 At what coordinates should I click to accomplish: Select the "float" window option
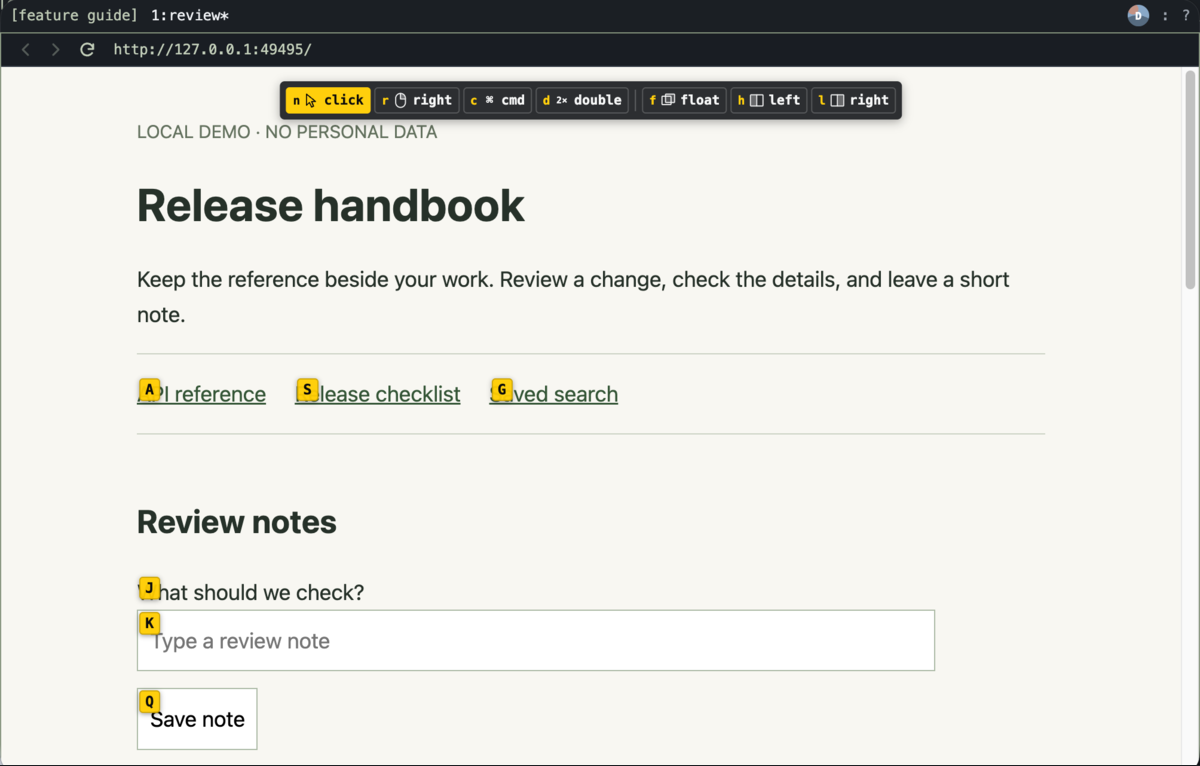tap(684, 100)
